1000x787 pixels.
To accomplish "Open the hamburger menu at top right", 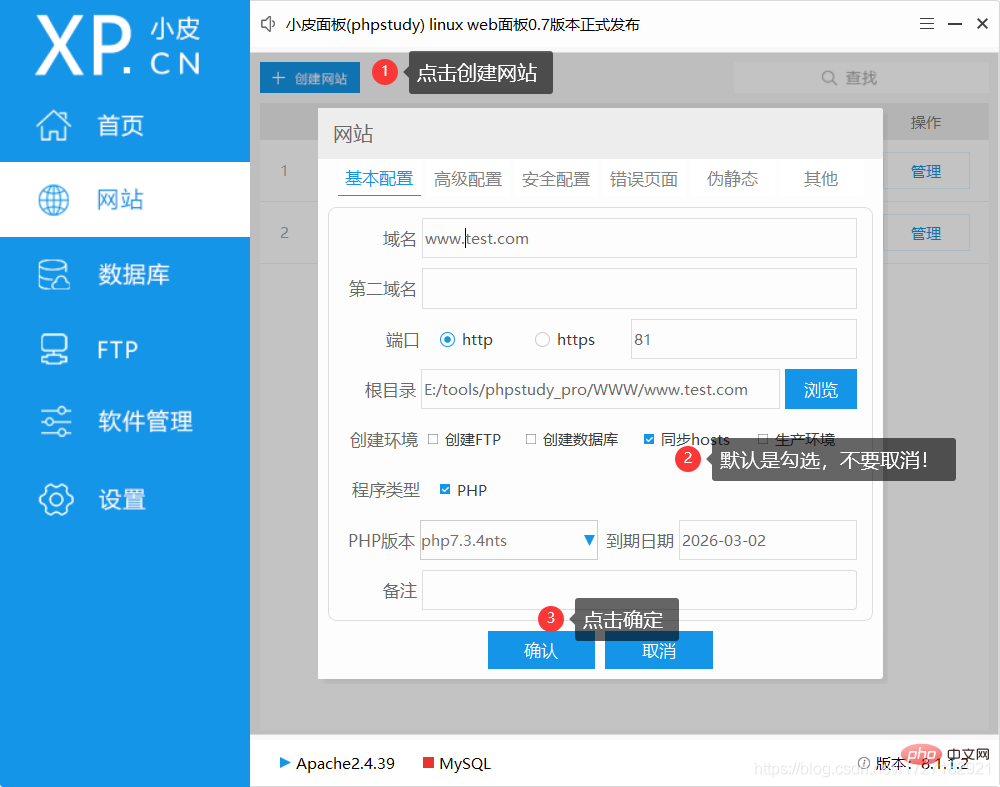I will (x=926, y=23).
